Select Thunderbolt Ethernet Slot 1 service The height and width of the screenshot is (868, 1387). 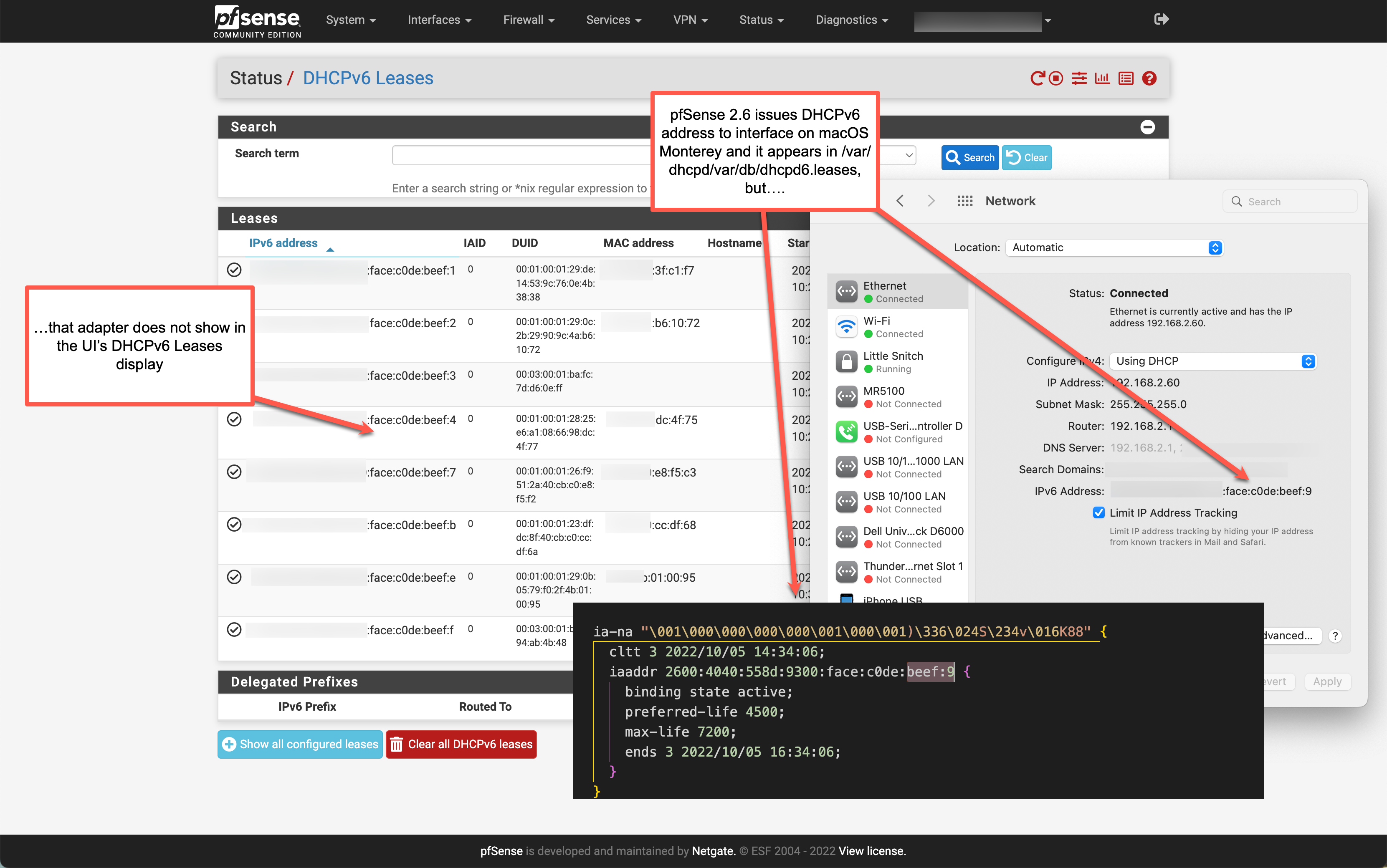[x=898, y=572]
